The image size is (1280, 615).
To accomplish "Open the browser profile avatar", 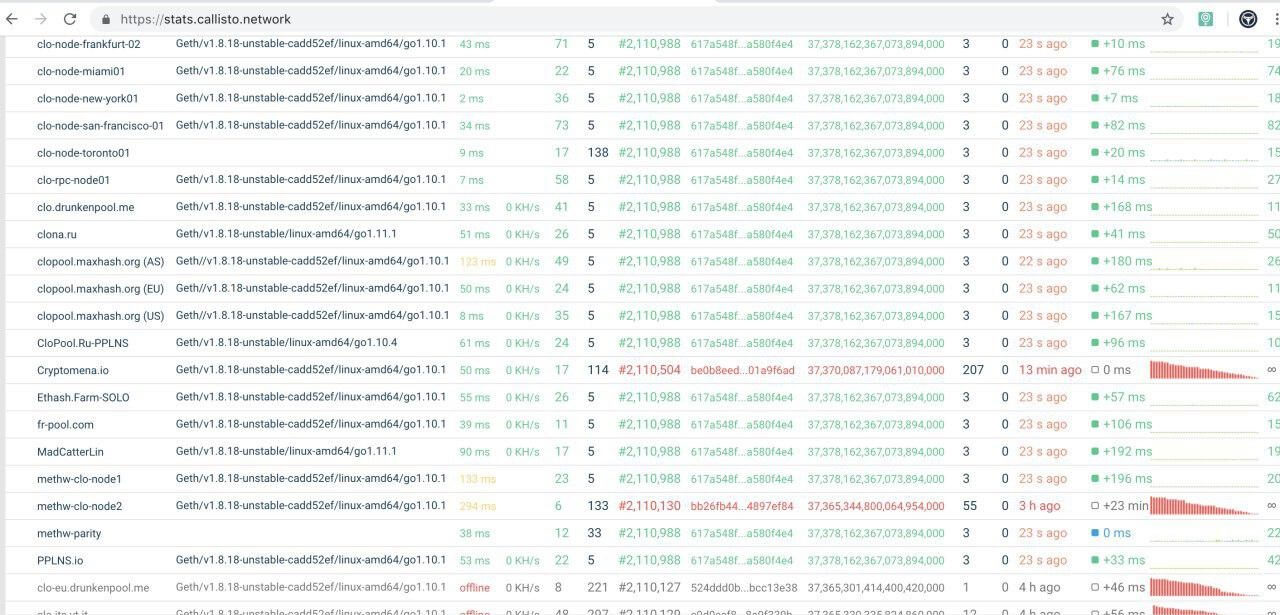I will tap(1248, 19).
